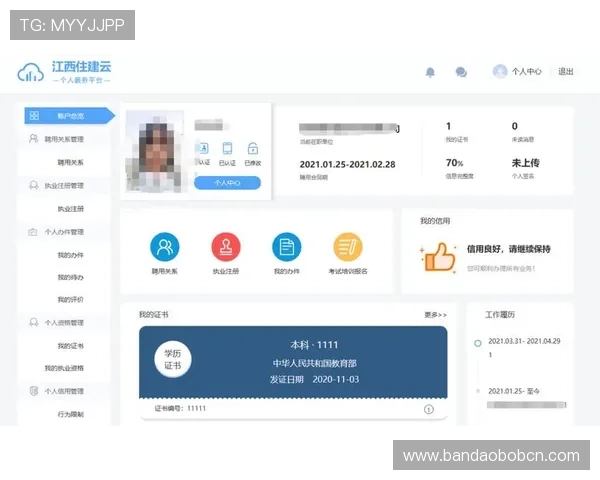The image size is (600, 480).
Task: Click the thumbs-up credit icon
Action: [439, 257]
